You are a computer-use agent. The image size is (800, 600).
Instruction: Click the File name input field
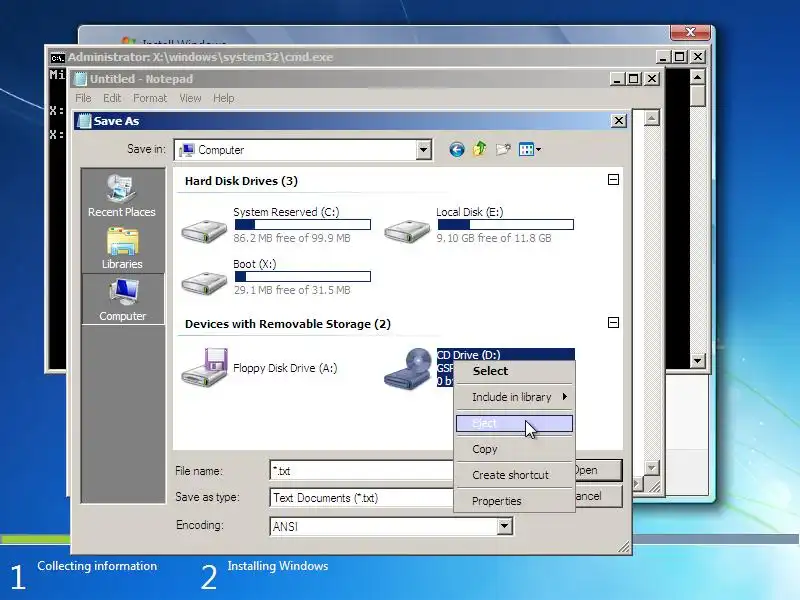(x=361, y=470)
